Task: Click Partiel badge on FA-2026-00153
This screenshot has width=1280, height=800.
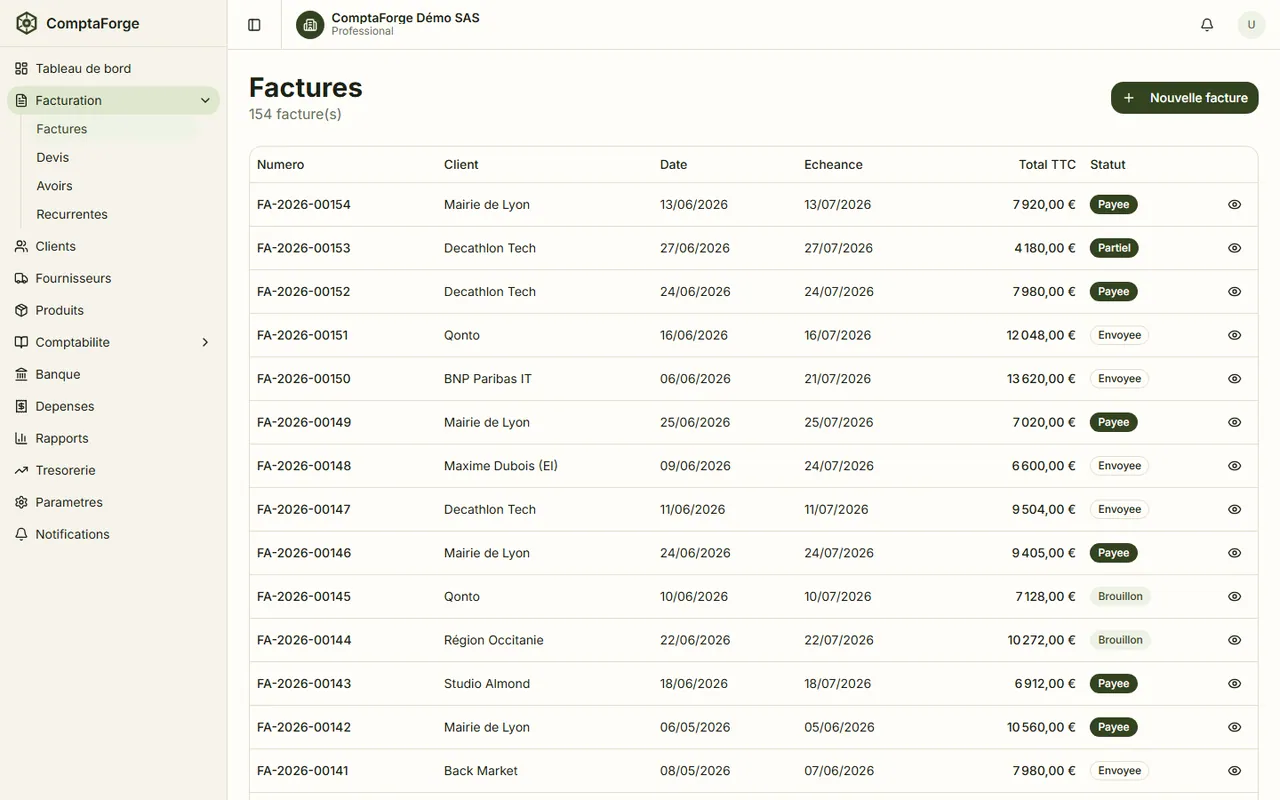Action: coord(1114,248)
